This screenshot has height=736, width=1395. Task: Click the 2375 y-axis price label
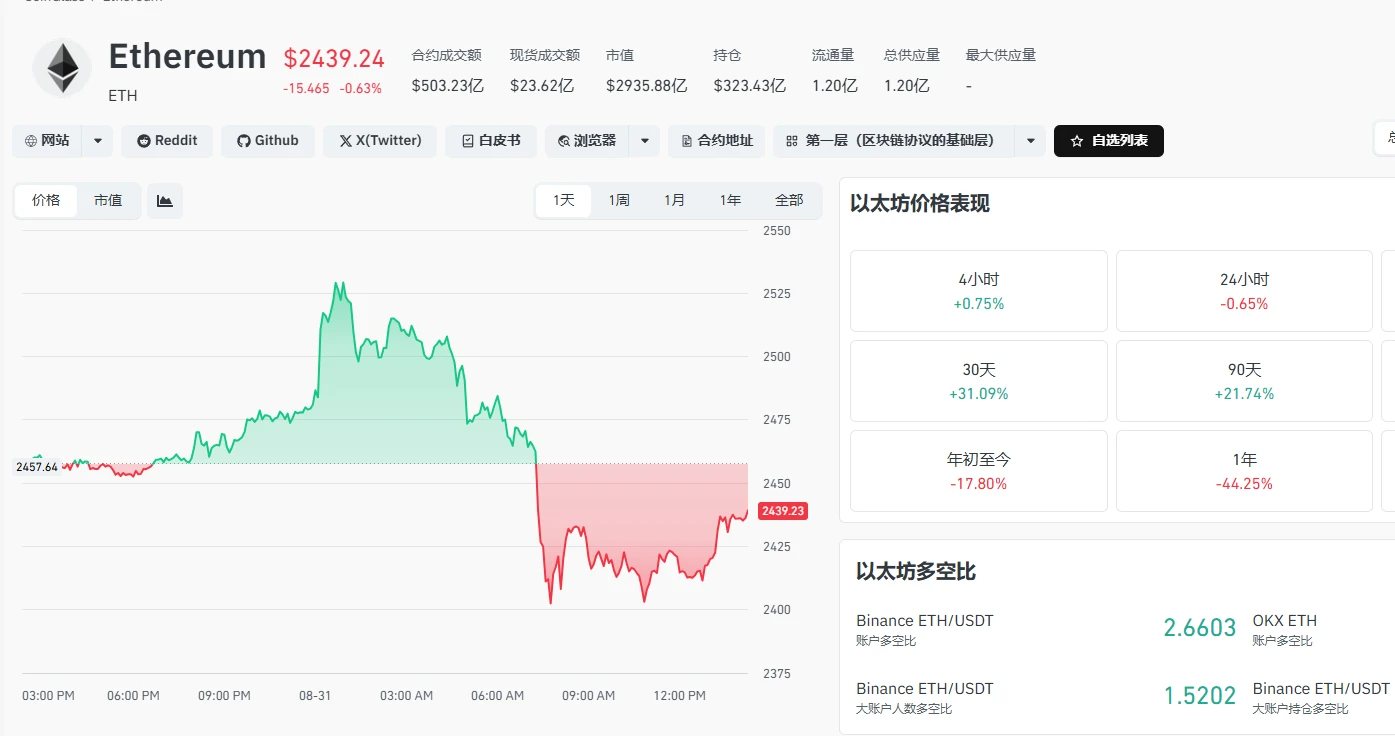point(777,674)
